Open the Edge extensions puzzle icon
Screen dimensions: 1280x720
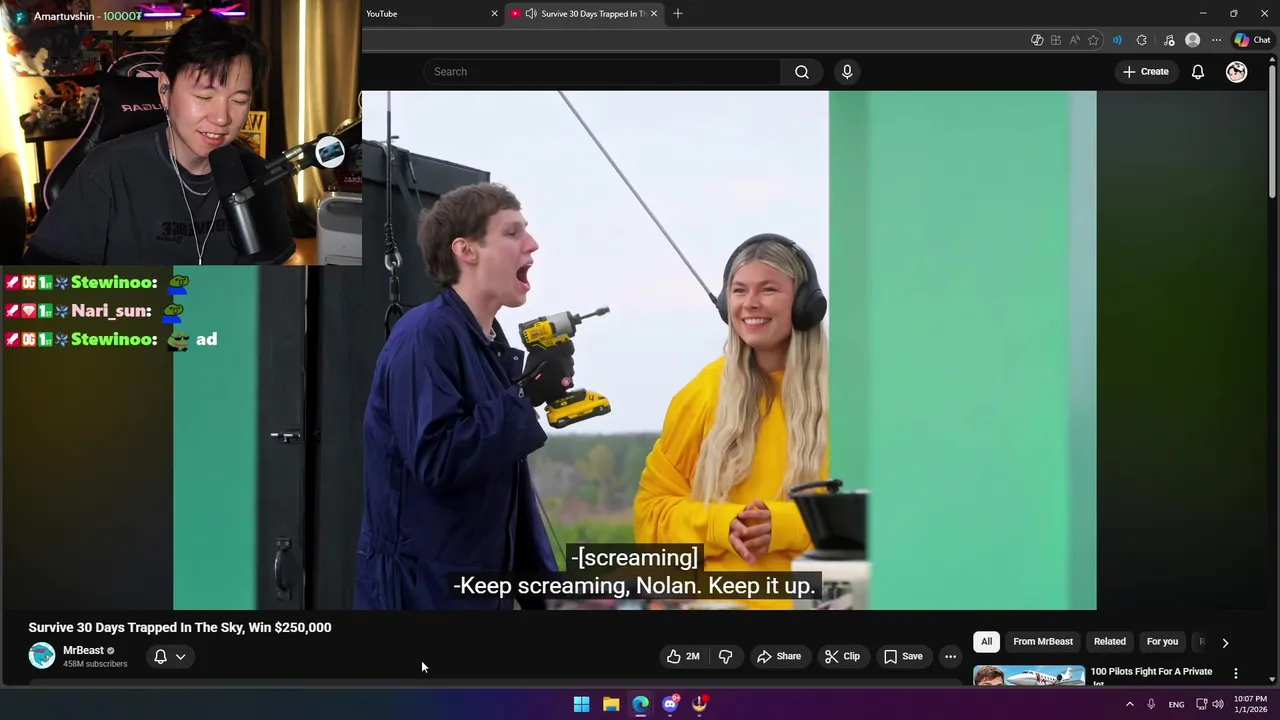[1142, 40]
